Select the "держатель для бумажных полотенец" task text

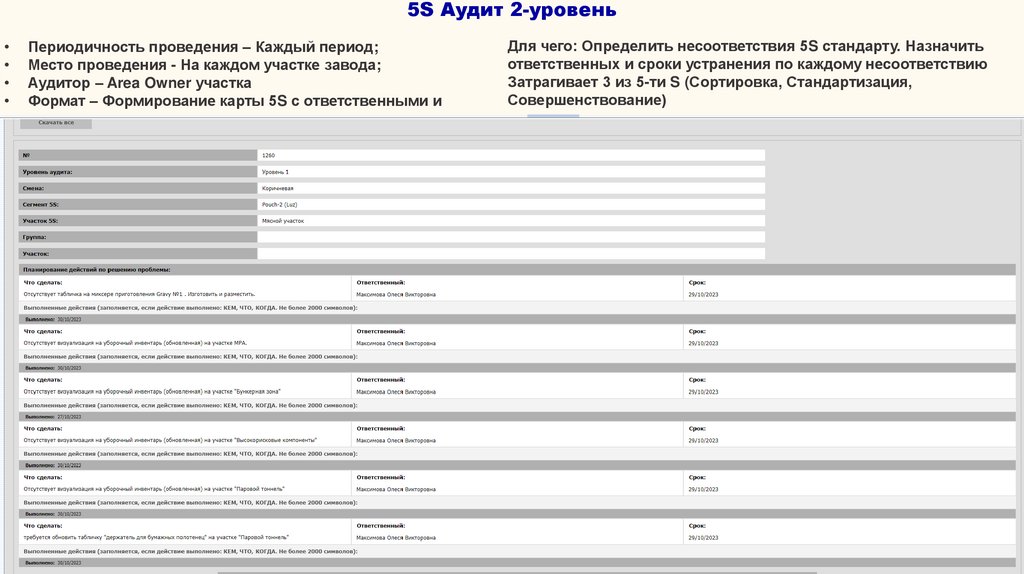[156, 537]
